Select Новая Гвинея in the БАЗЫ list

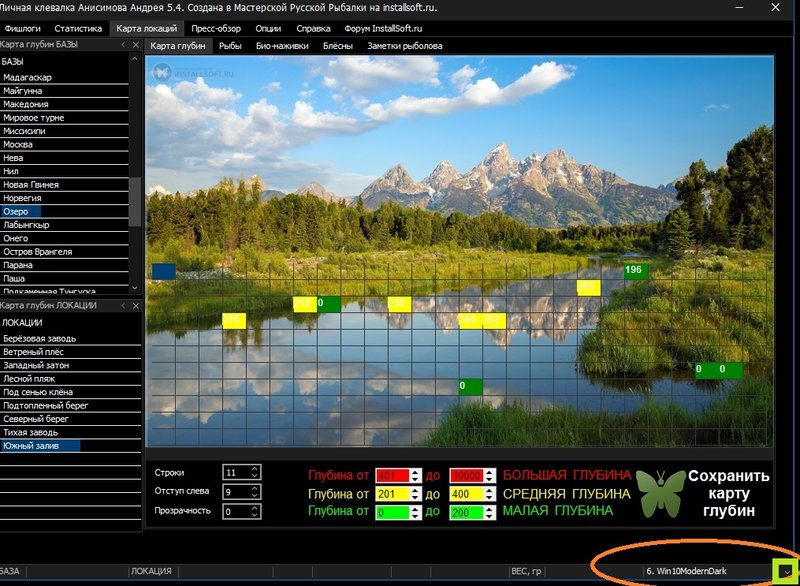tap(64, 185)
